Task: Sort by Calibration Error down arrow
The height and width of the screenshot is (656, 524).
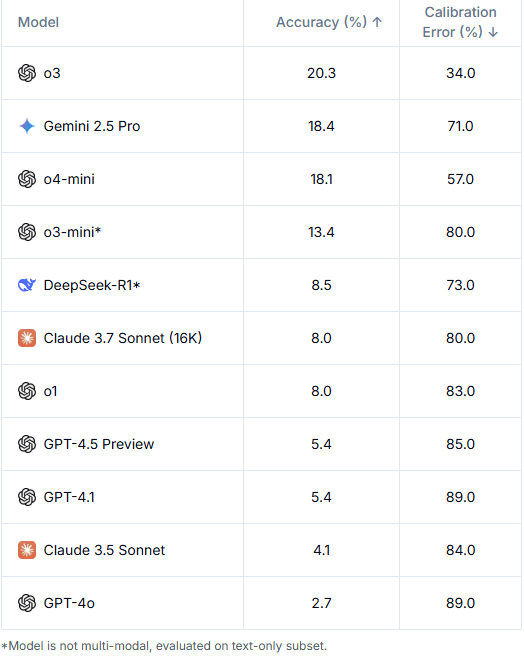Action: pos(493,32)
